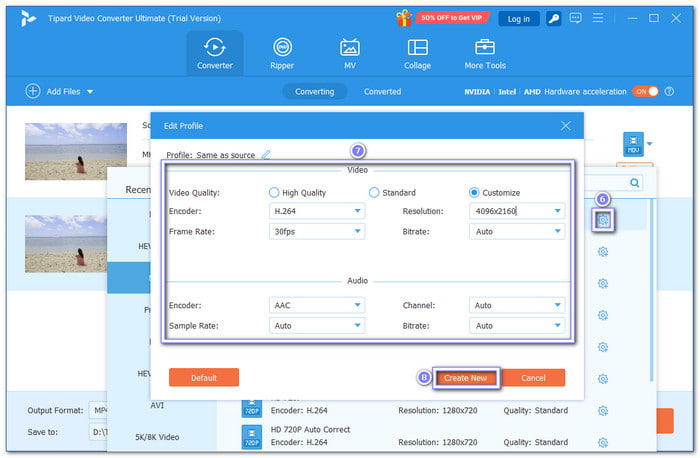Open More Tools toolbox
This screenshot has height=458, width=700.
pyautogui.click(x=485, y=53)
